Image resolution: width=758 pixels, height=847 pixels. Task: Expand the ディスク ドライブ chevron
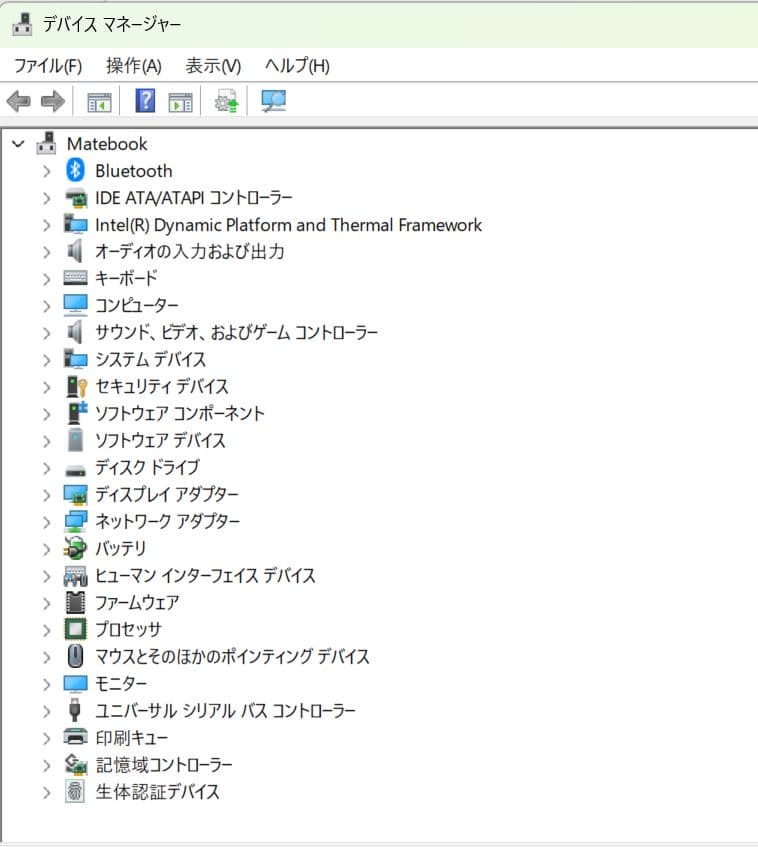click(x=46, y=468)
